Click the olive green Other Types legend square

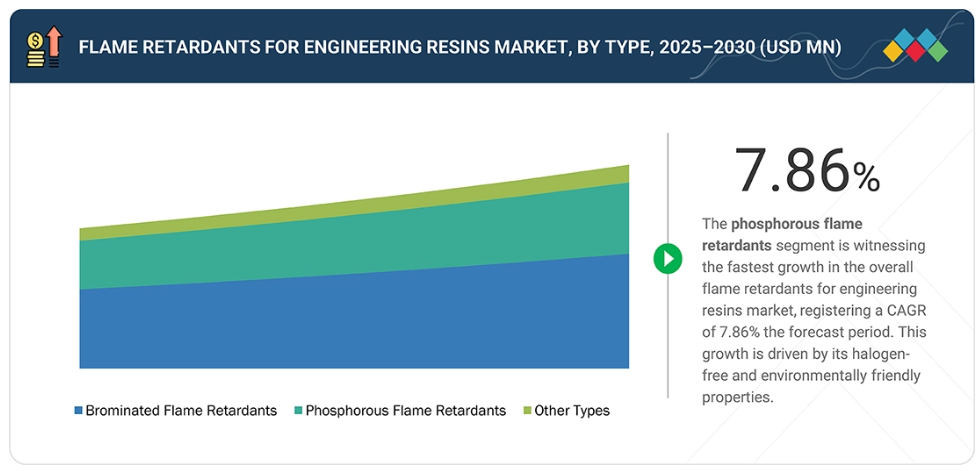tap(526, 411)
